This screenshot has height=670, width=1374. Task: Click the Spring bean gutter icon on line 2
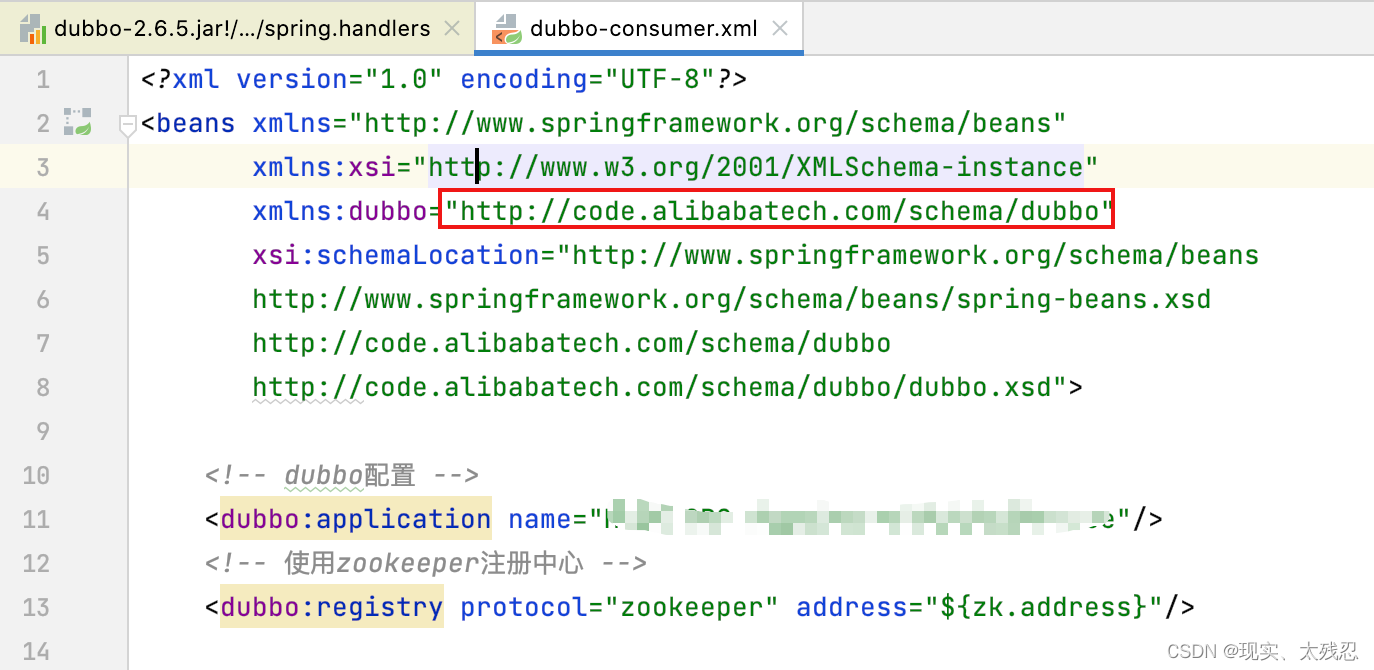coord(78,123)
